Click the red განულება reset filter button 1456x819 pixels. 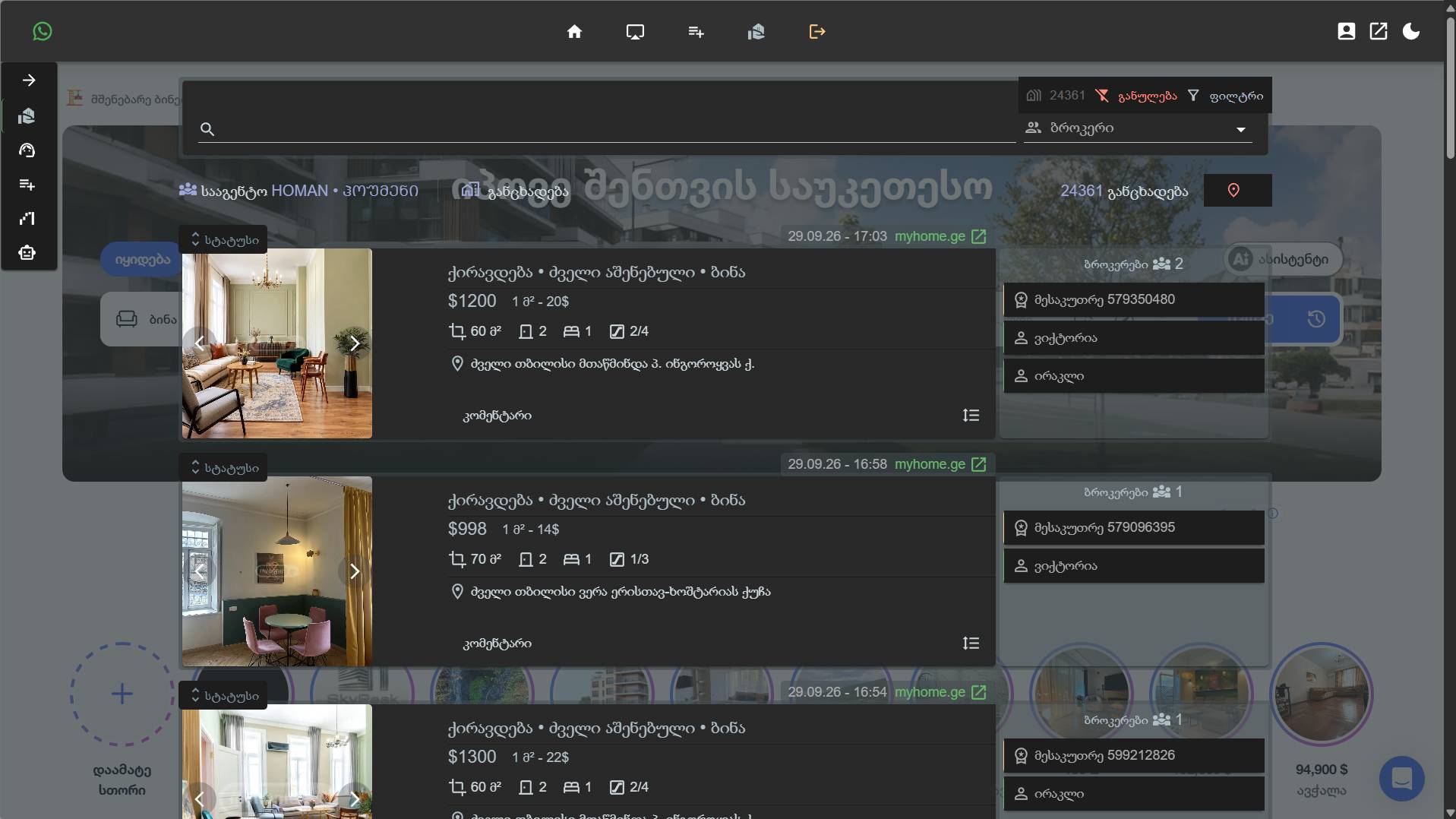pyautogui.click(x=1136, y=96)
